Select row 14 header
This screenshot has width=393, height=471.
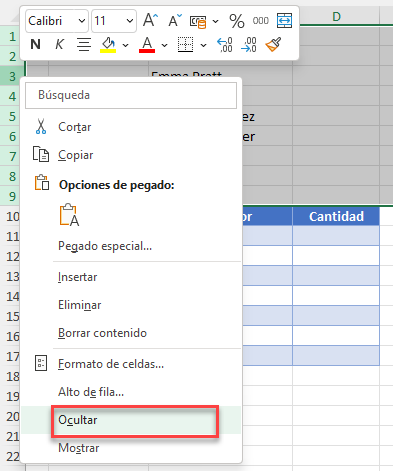click(12, 296)
